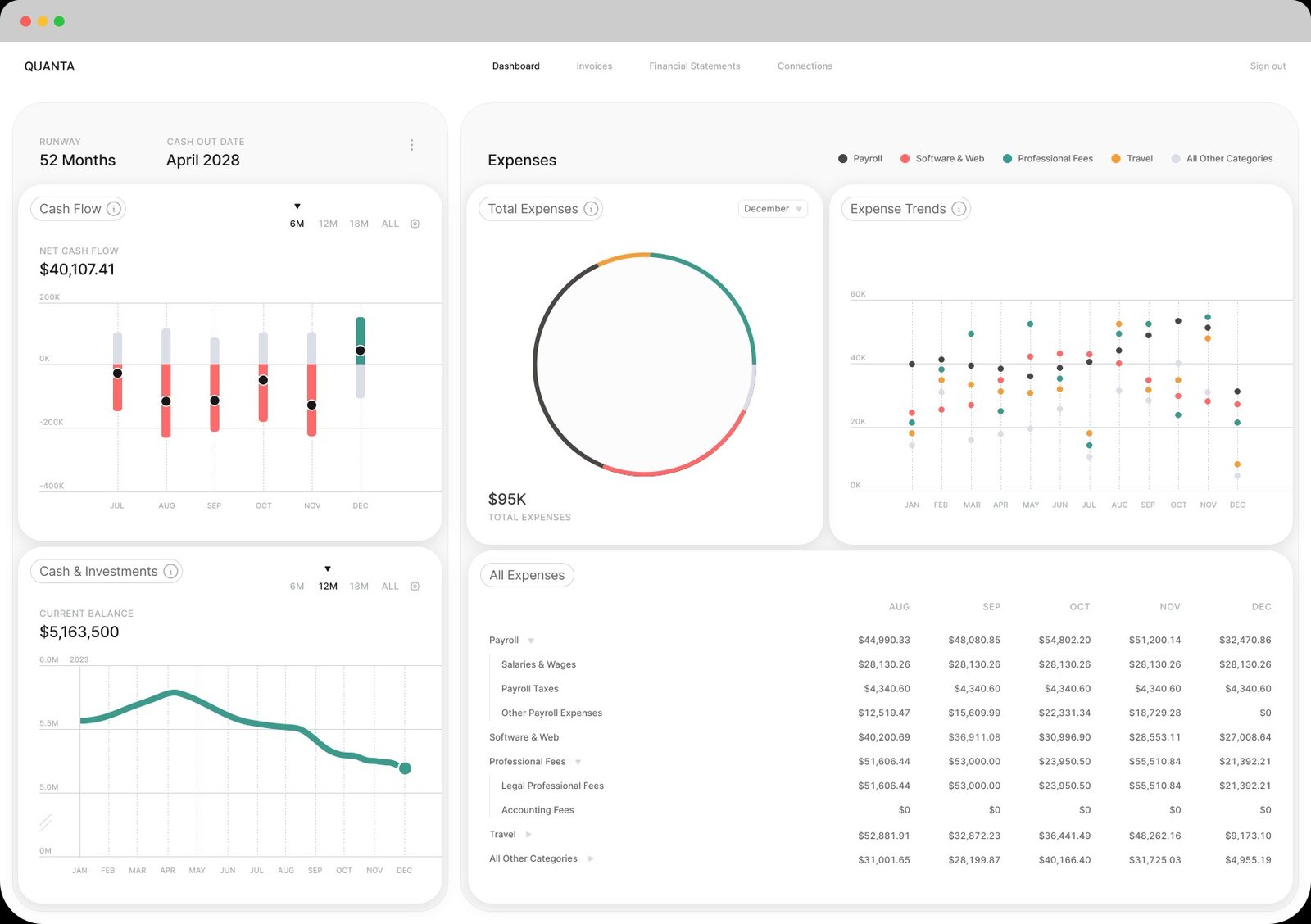Click the Cash Flow info icon
The width and height of the screenshot is (1311, 924).
(114, 209)
